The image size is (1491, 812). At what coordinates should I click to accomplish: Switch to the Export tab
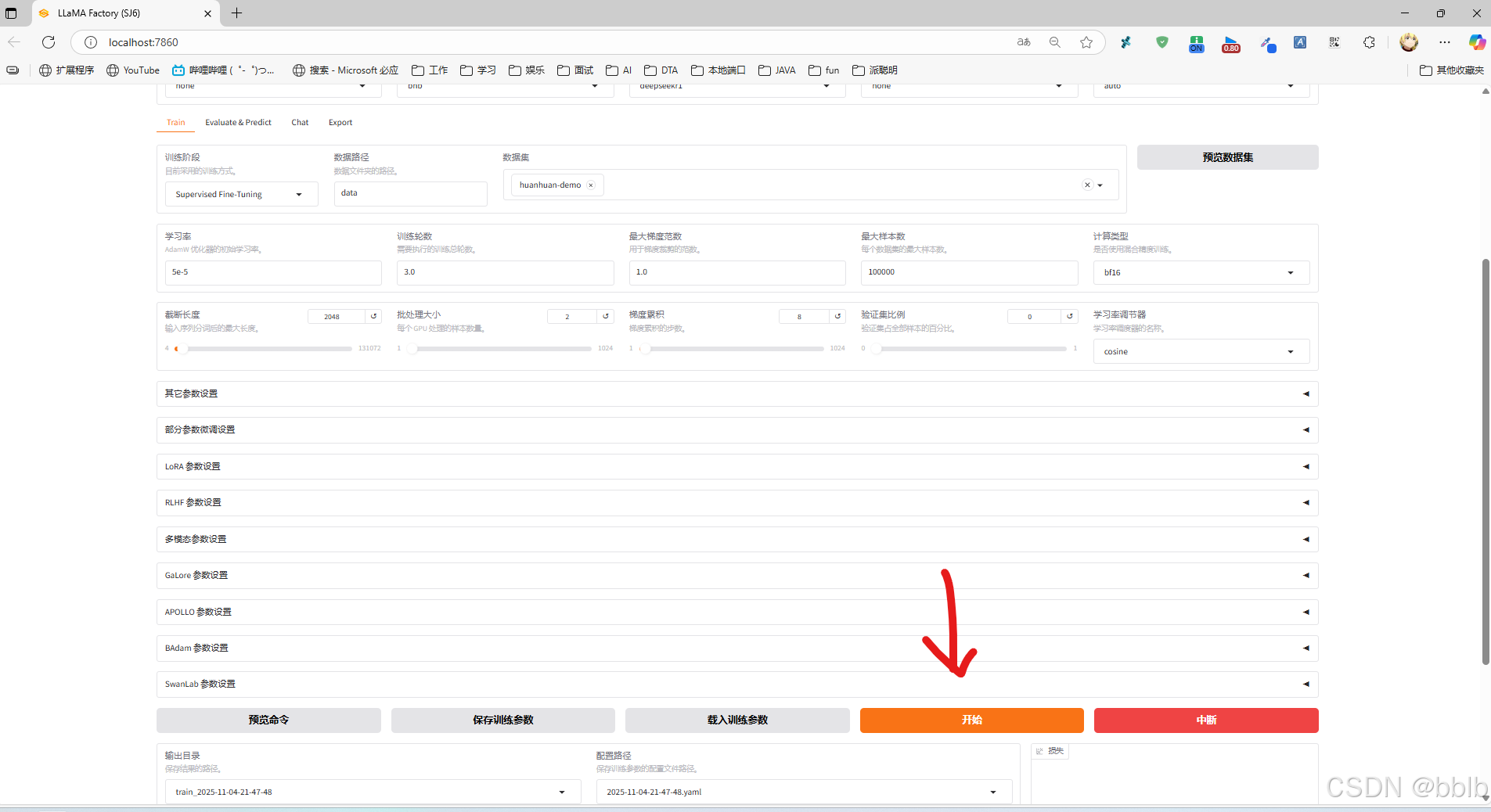340,122
